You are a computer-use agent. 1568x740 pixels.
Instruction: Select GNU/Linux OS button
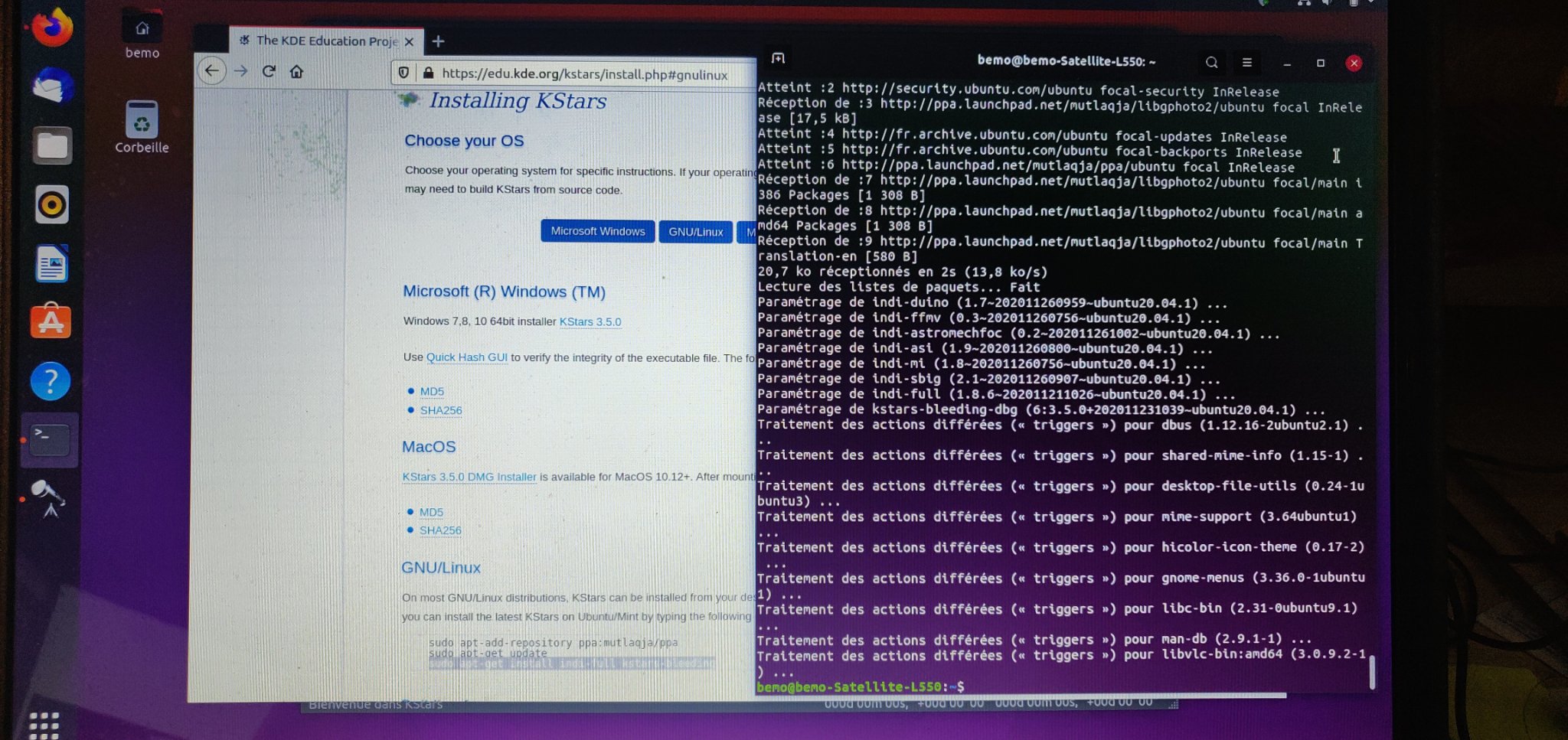695,232
